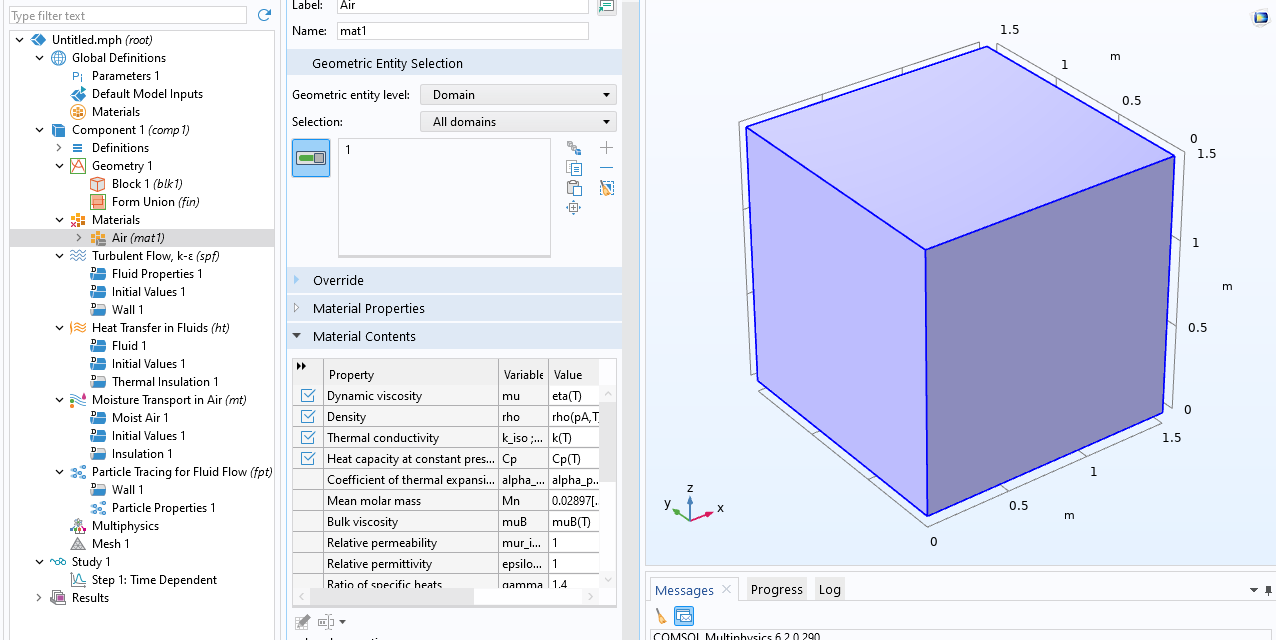Click the refresh icon beside filter box
Screen dimensions: 1276x640
pyautogui.click(x=264, y=15)
